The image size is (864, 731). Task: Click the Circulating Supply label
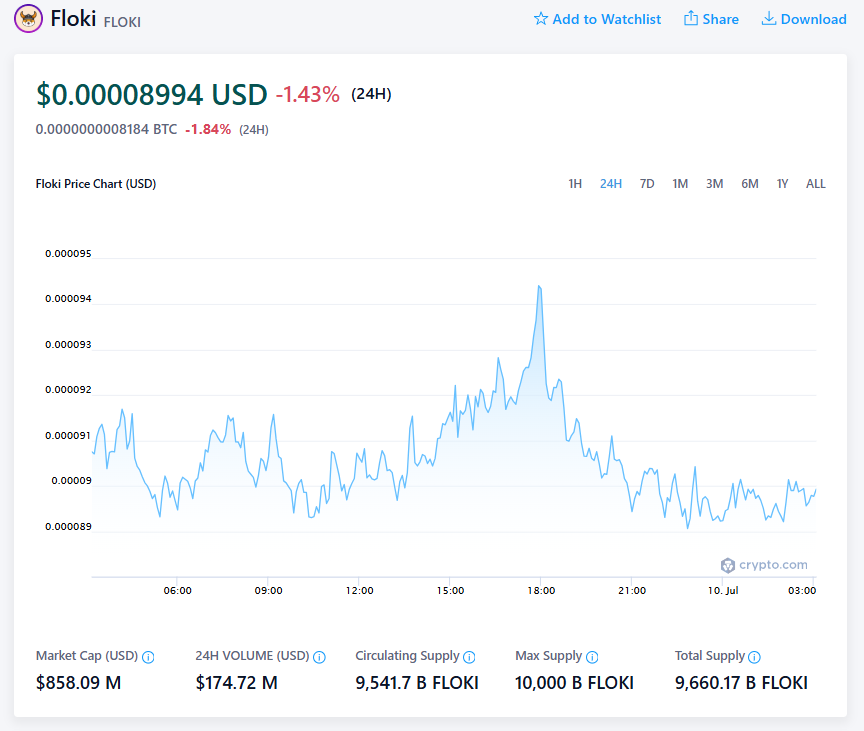(x=407, y=656)
